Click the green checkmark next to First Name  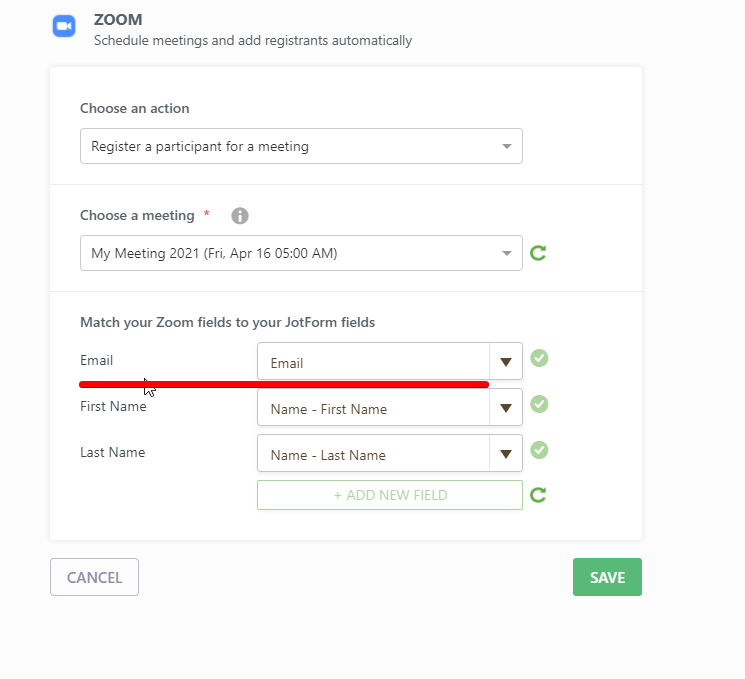pyautogui.click(x=539, y=404)
